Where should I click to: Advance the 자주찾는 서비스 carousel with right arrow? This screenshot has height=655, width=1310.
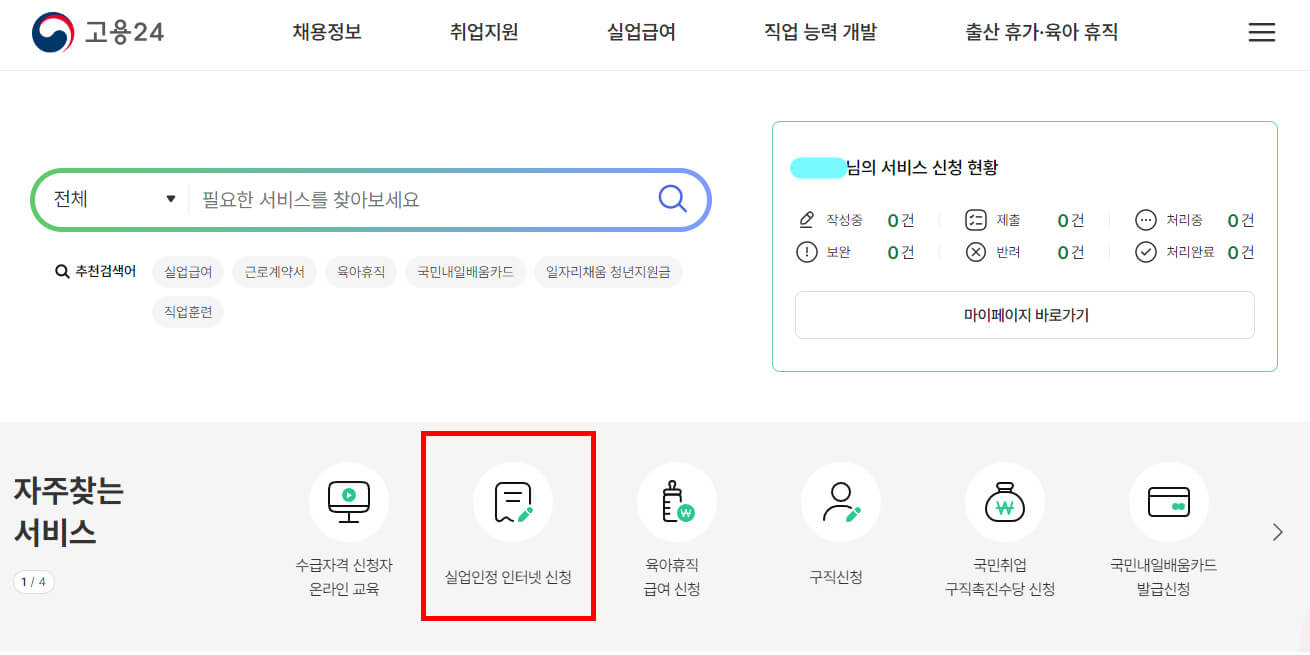pyautogui.click(x=1277, y=532)
